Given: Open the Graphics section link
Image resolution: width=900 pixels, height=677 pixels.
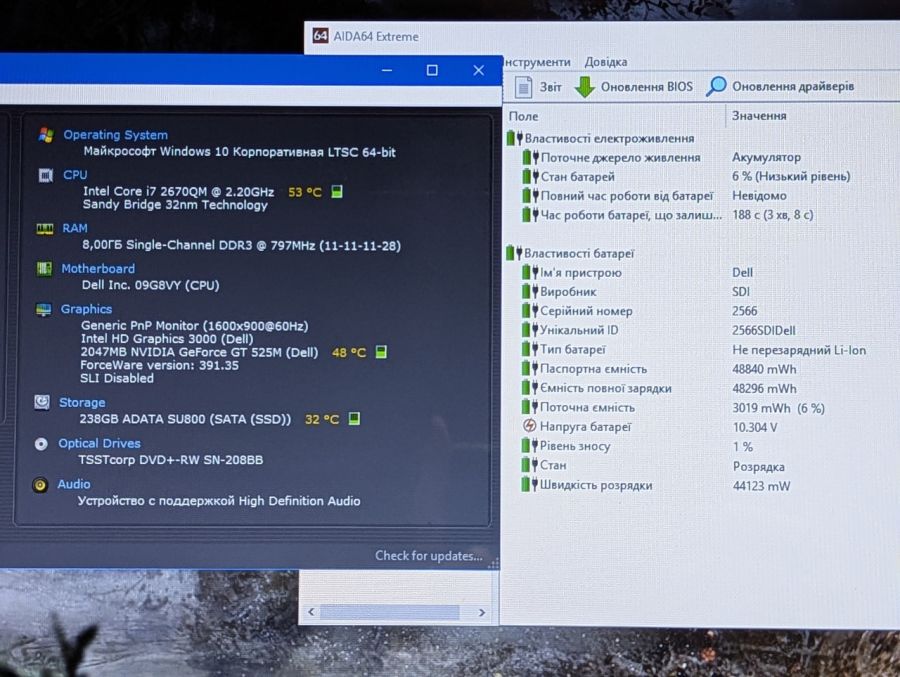Looking at the screenshot, I should [x=86, y=309].
